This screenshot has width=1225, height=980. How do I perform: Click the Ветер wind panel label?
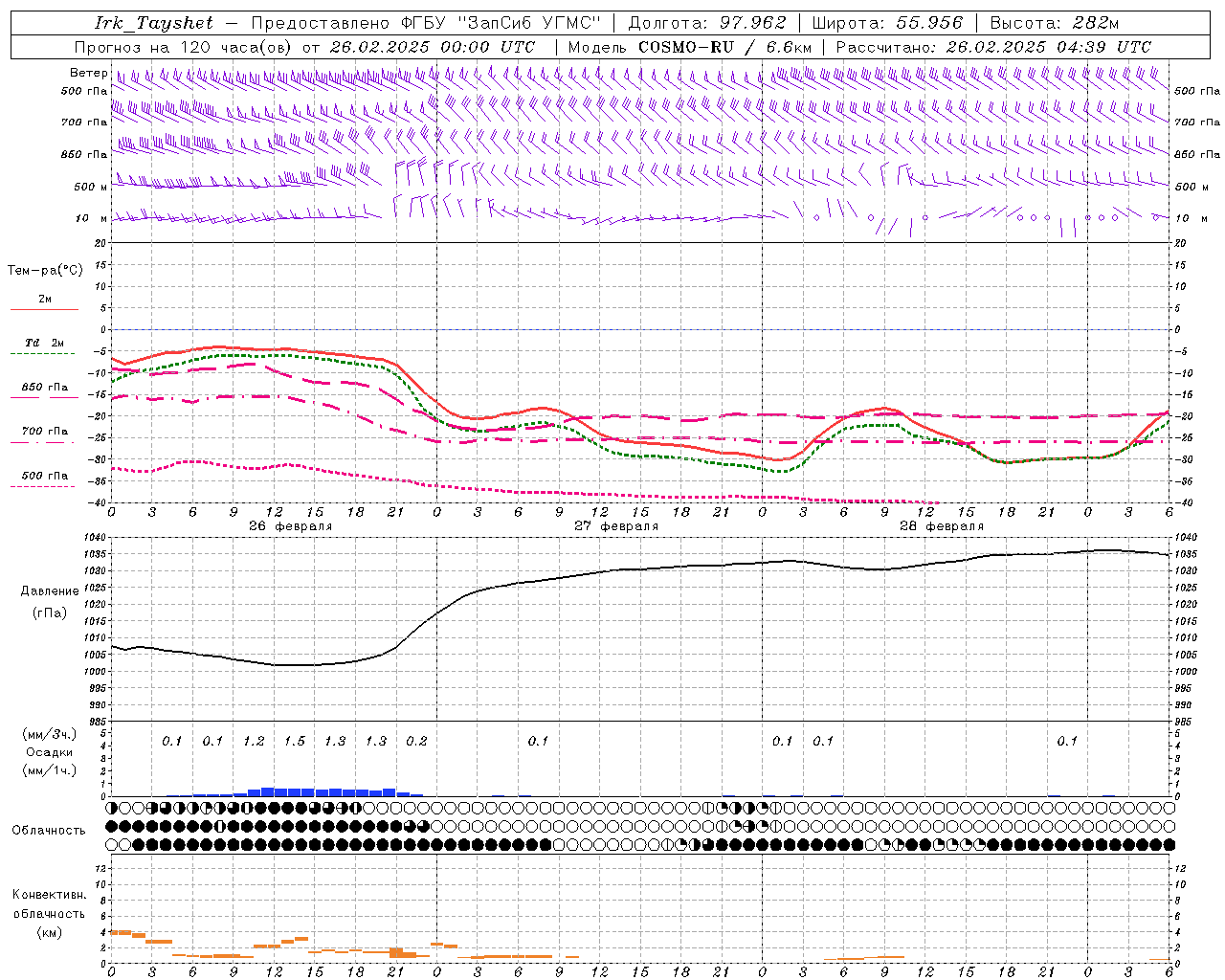pyautogui.click(x=88, y=73)
